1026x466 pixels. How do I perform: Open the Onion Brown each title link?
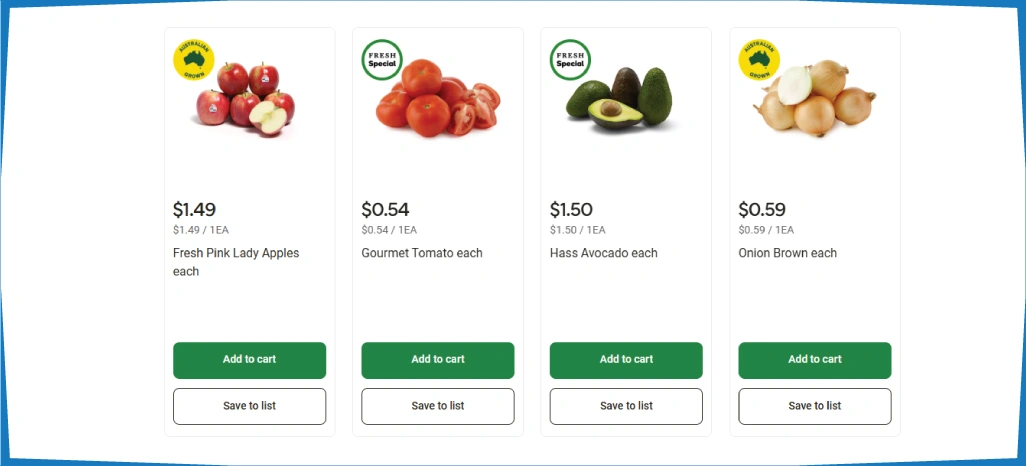[x=788, y=253]
